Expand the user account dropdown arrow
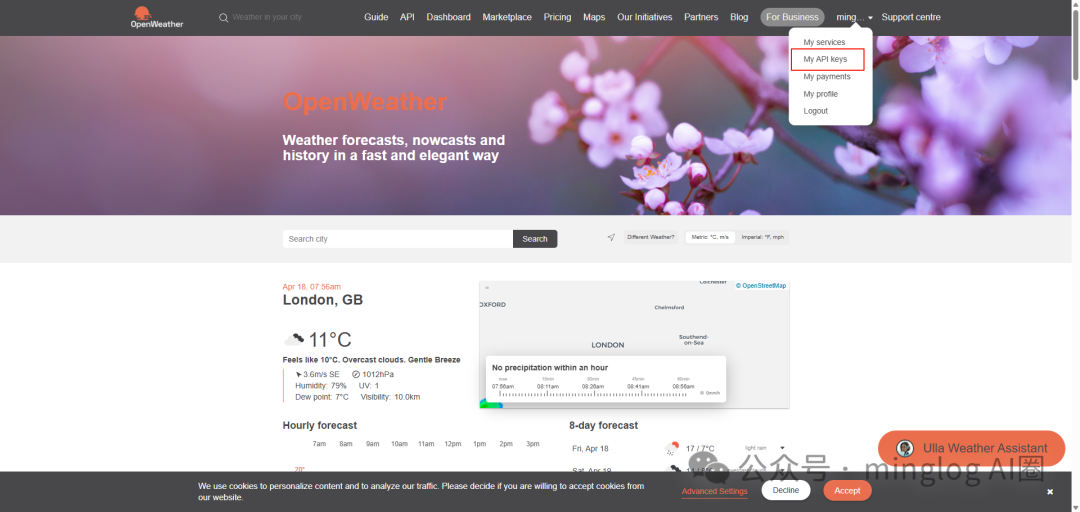This screenshot has width=1080, height=512. (x=871, y=18)
